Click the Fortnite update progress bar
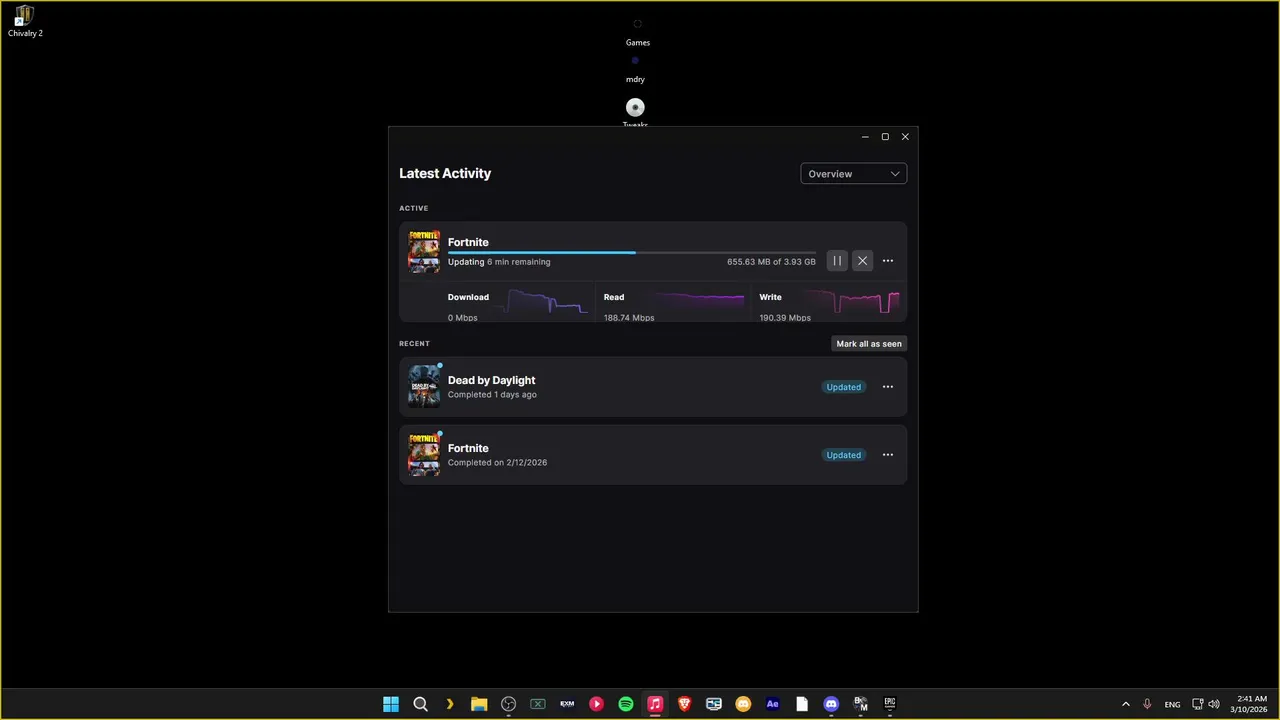Viewport: 1280px width, 720px height. coord(631,252)
